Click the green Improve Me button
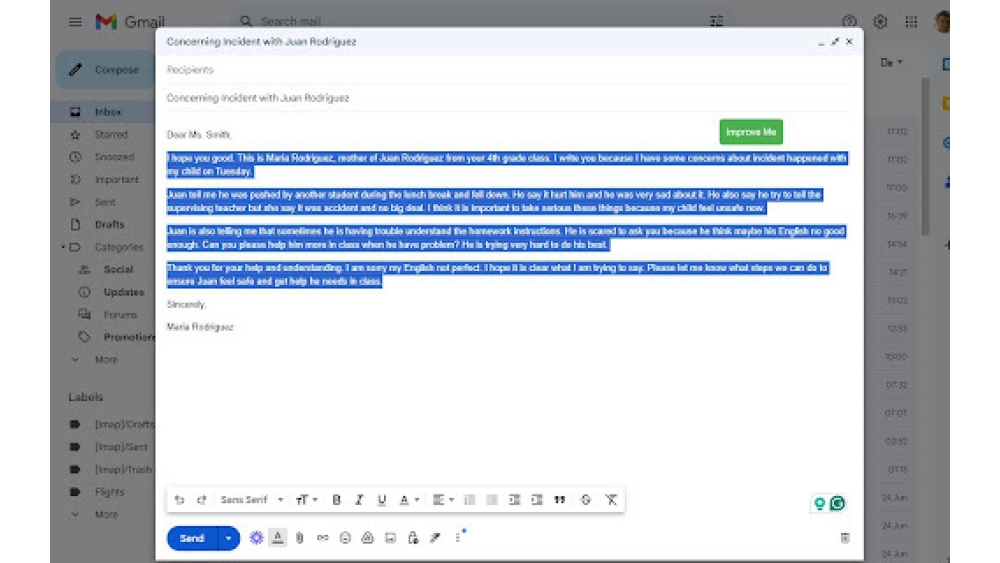This screenshot has height=563, width=1000. pos(751,132)
